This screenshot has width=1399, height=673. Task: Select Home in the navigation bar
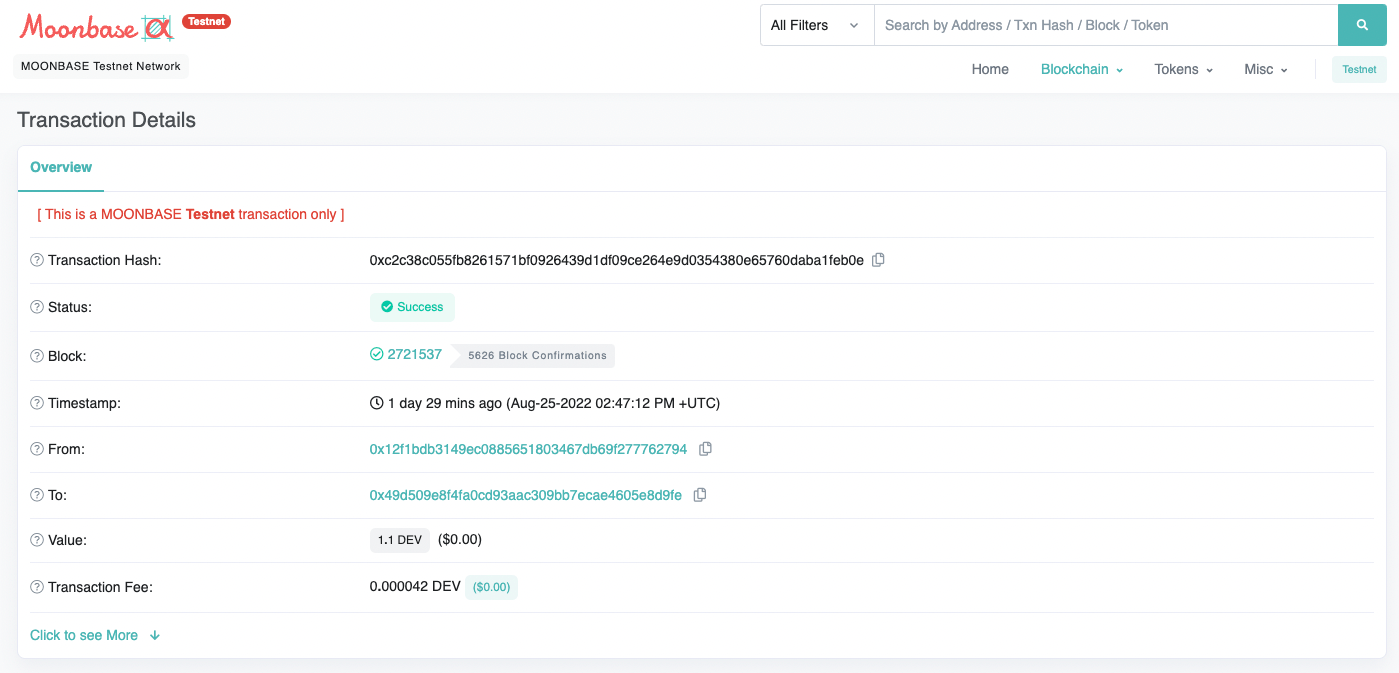990,69
